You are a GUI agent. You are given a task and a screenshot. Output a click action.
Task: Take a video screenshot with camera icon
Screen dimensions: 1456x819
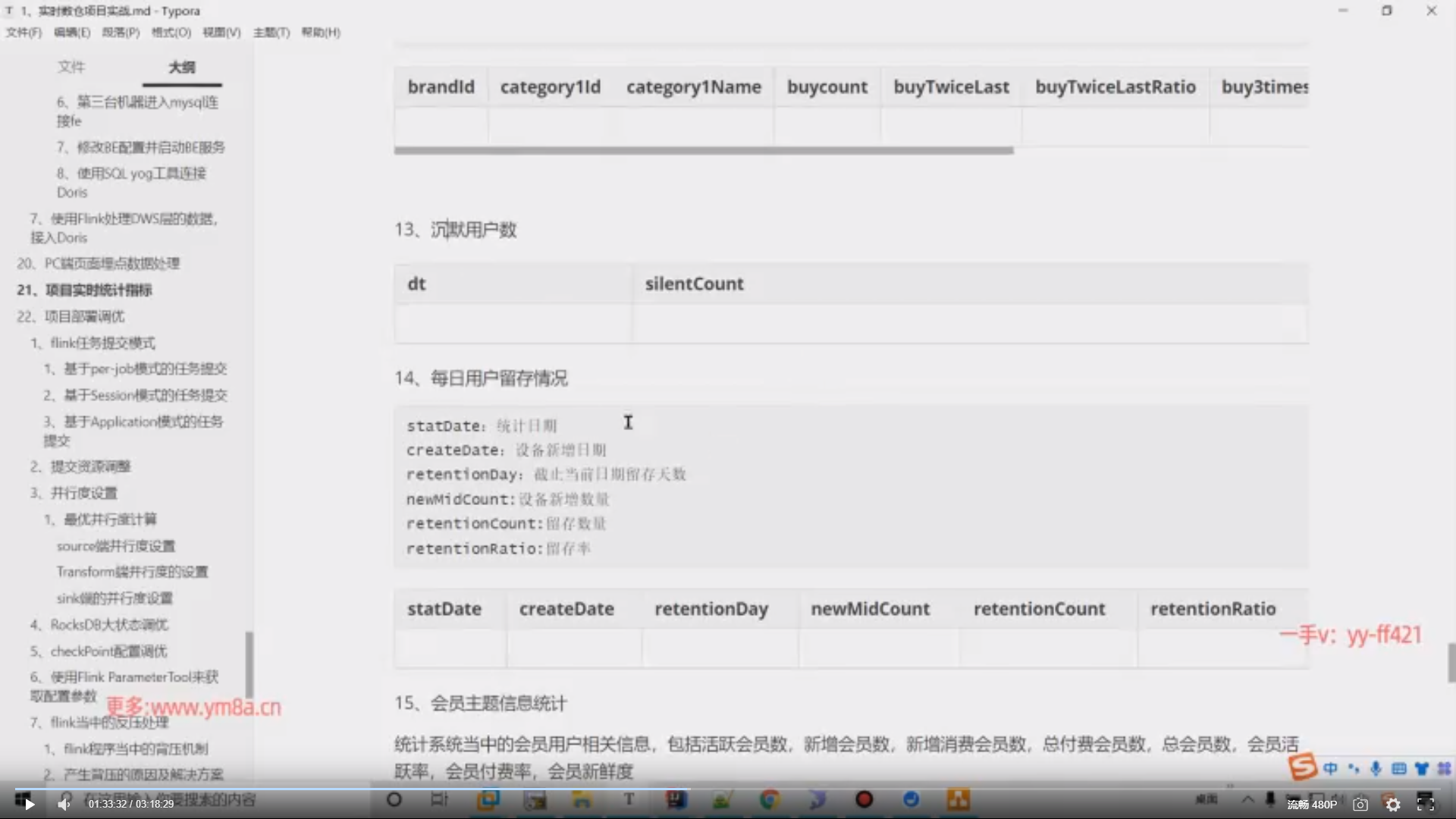1360,805
